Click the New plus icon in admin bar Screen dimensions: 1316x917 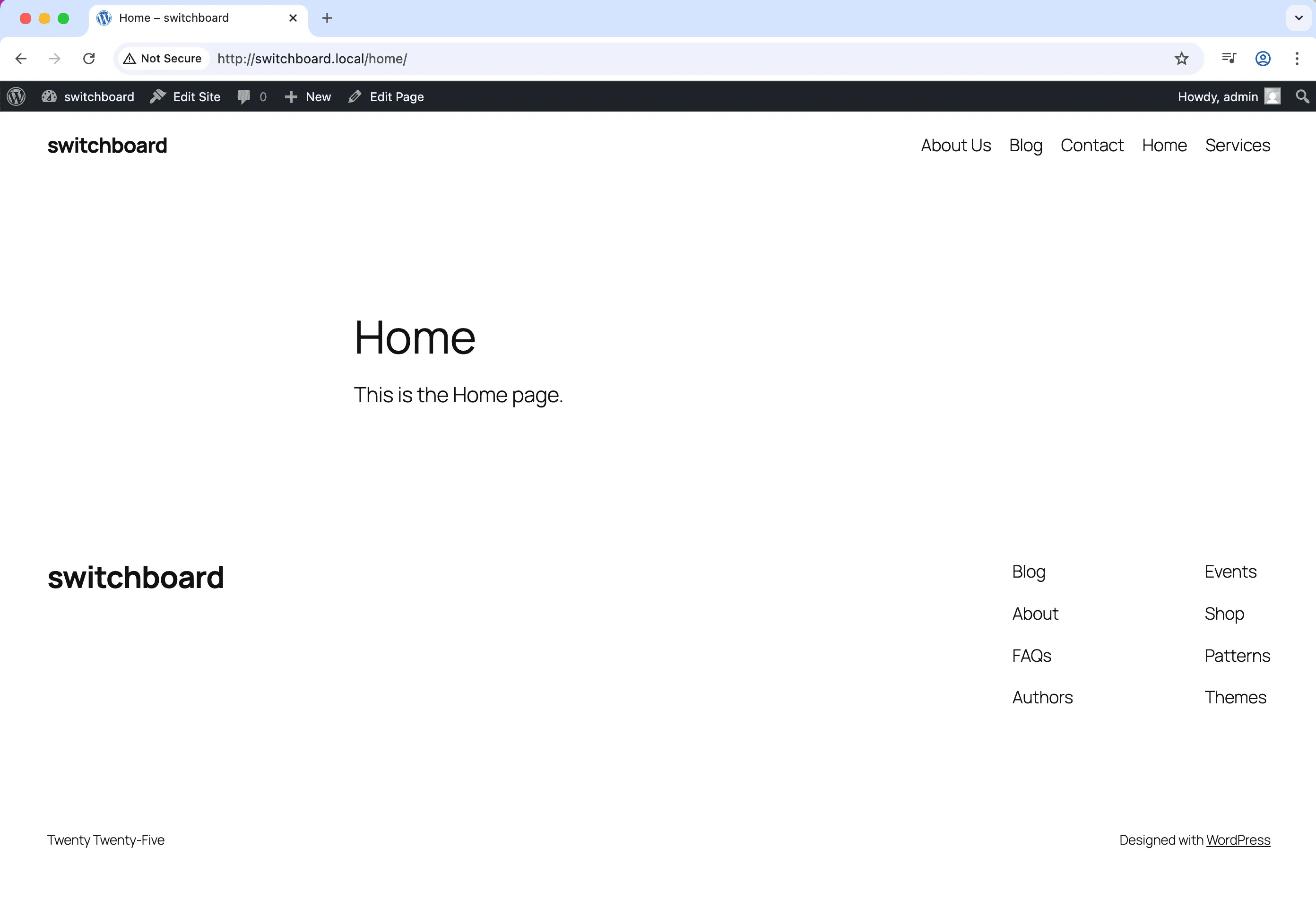click(x=292, y=96)
